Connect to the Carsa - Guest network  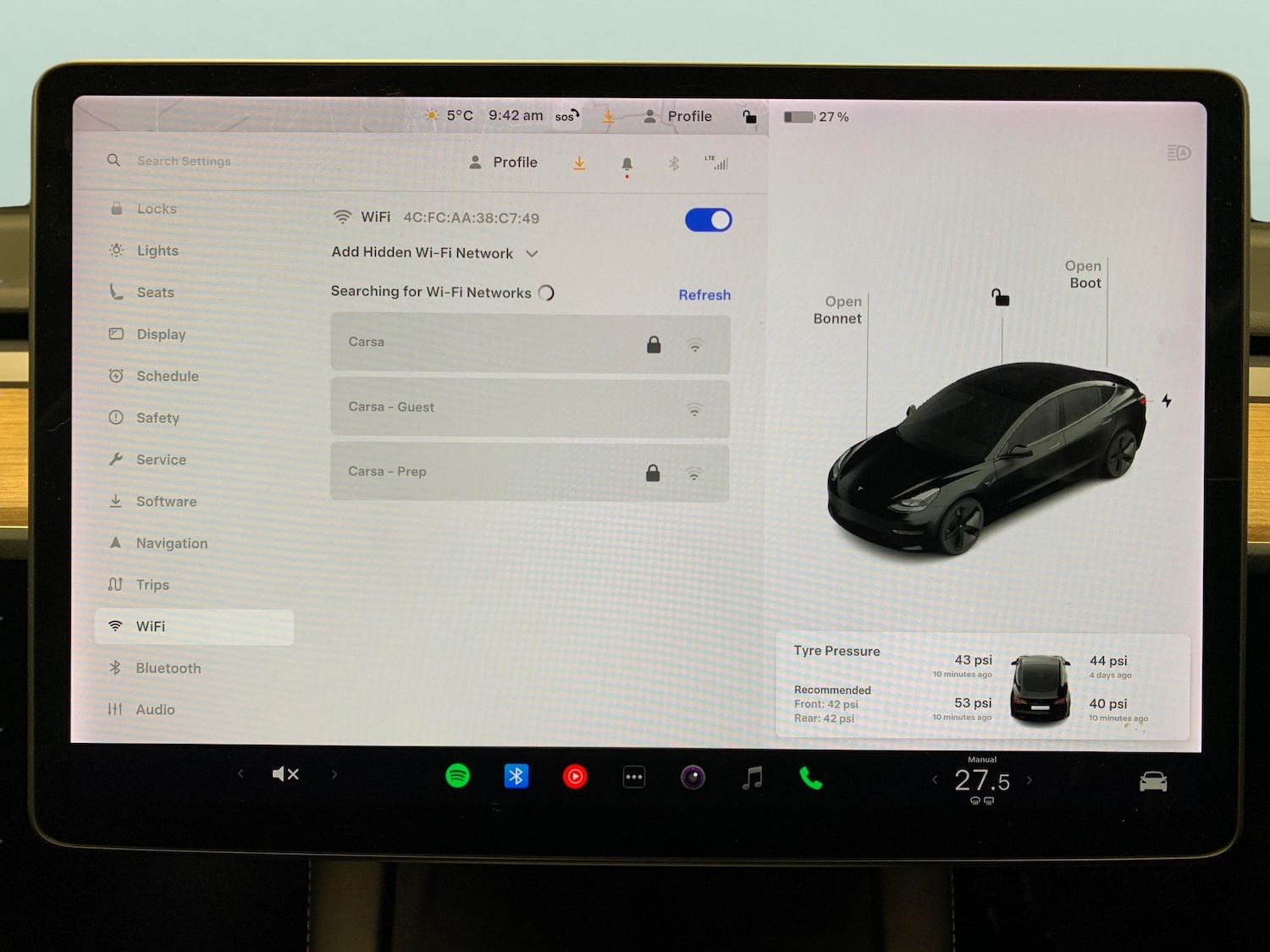(529, 407)
